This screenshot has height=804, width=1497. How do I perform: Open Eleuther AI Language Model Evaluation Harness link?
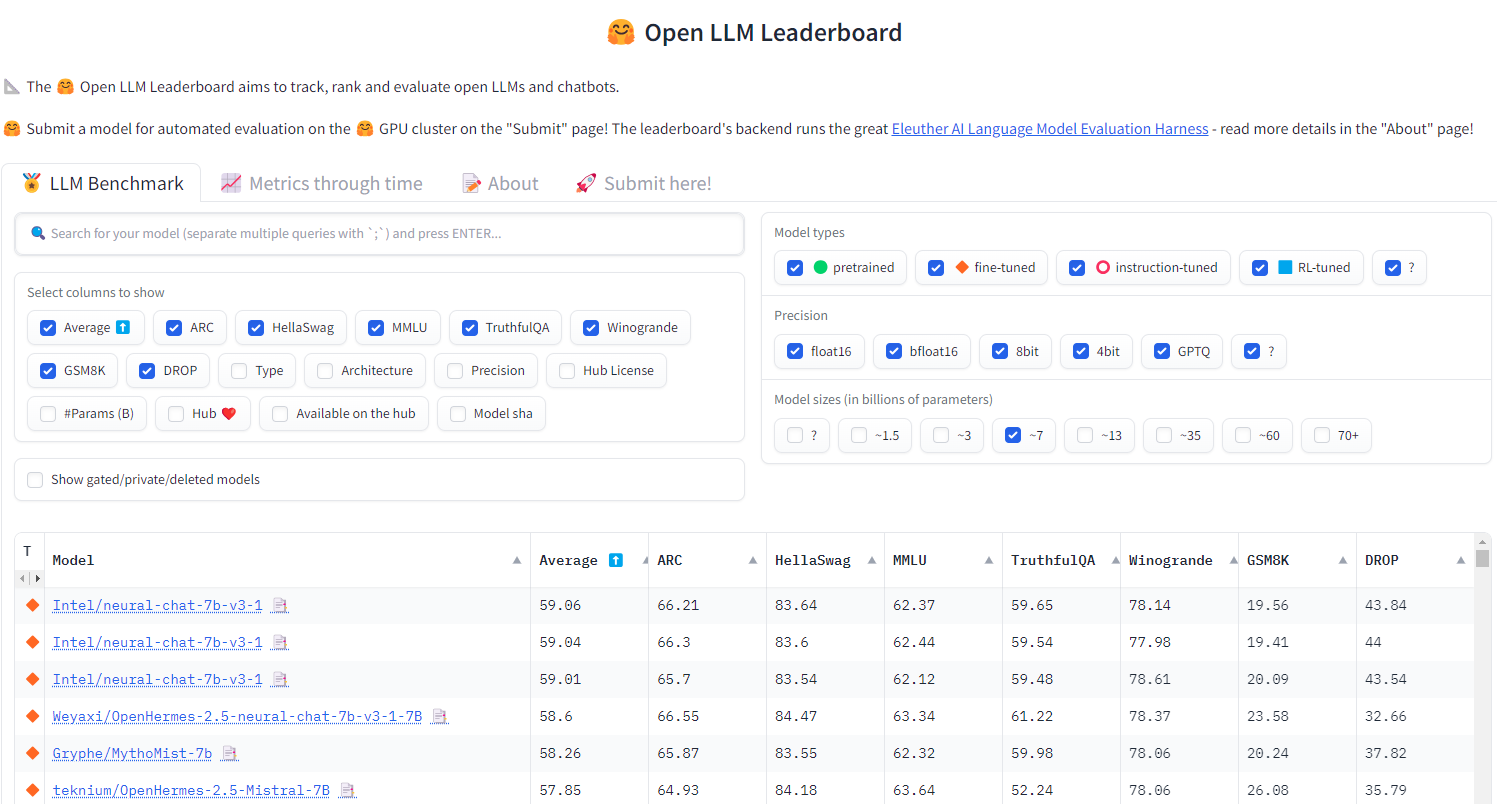click(1049, 129)
